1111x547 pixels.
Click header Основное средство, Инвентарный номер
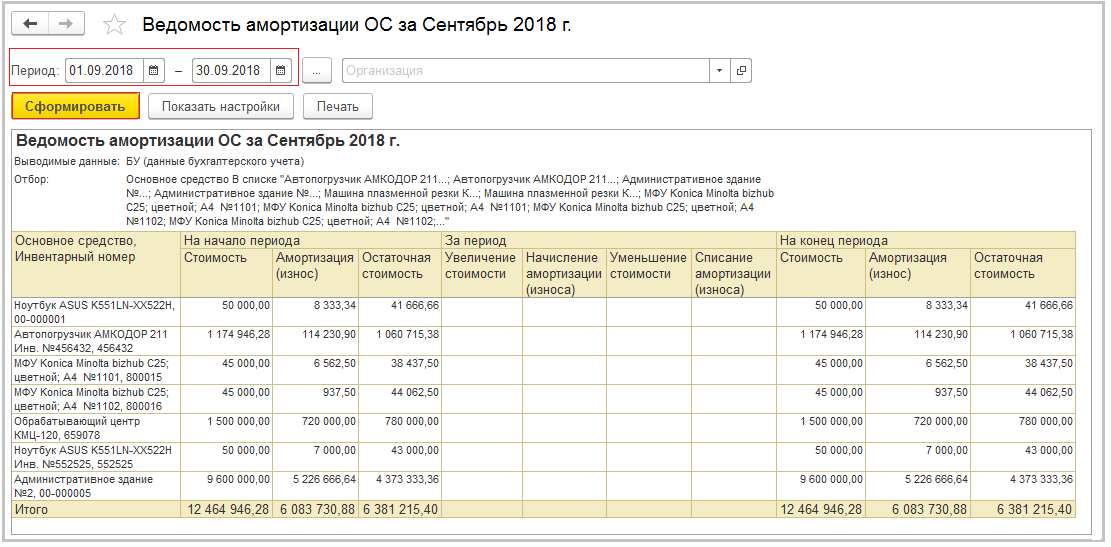(x=96, y=264)
